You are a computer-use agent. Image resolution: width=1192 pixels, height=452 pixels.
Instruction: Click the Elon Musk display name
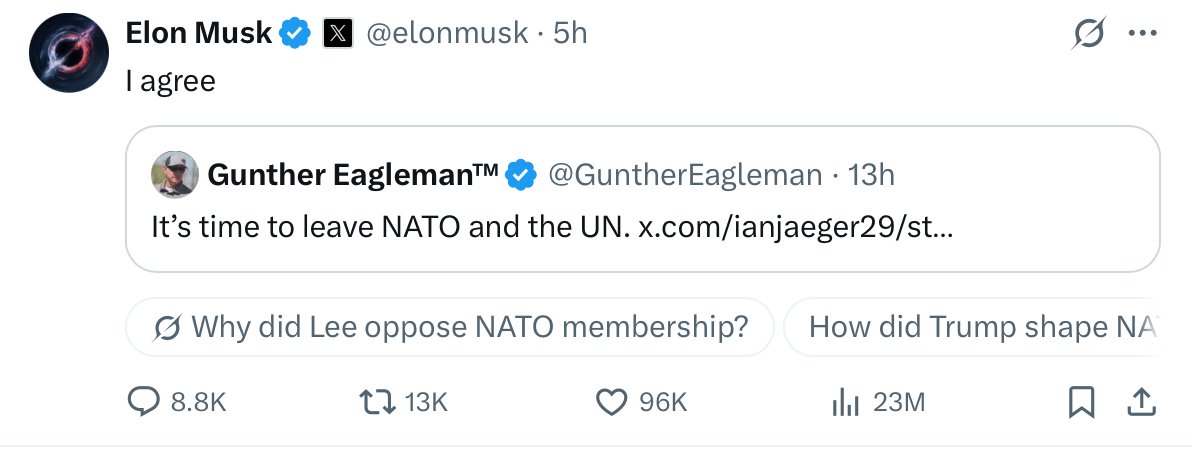pyautogui.click(x=198, y=33)
